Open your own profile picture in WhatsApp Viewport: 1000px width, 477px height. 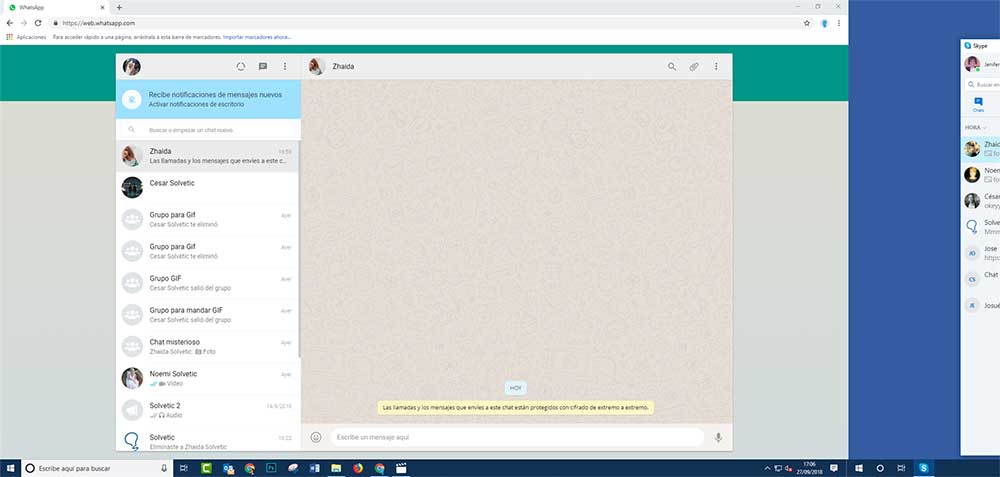pos(131,66)
